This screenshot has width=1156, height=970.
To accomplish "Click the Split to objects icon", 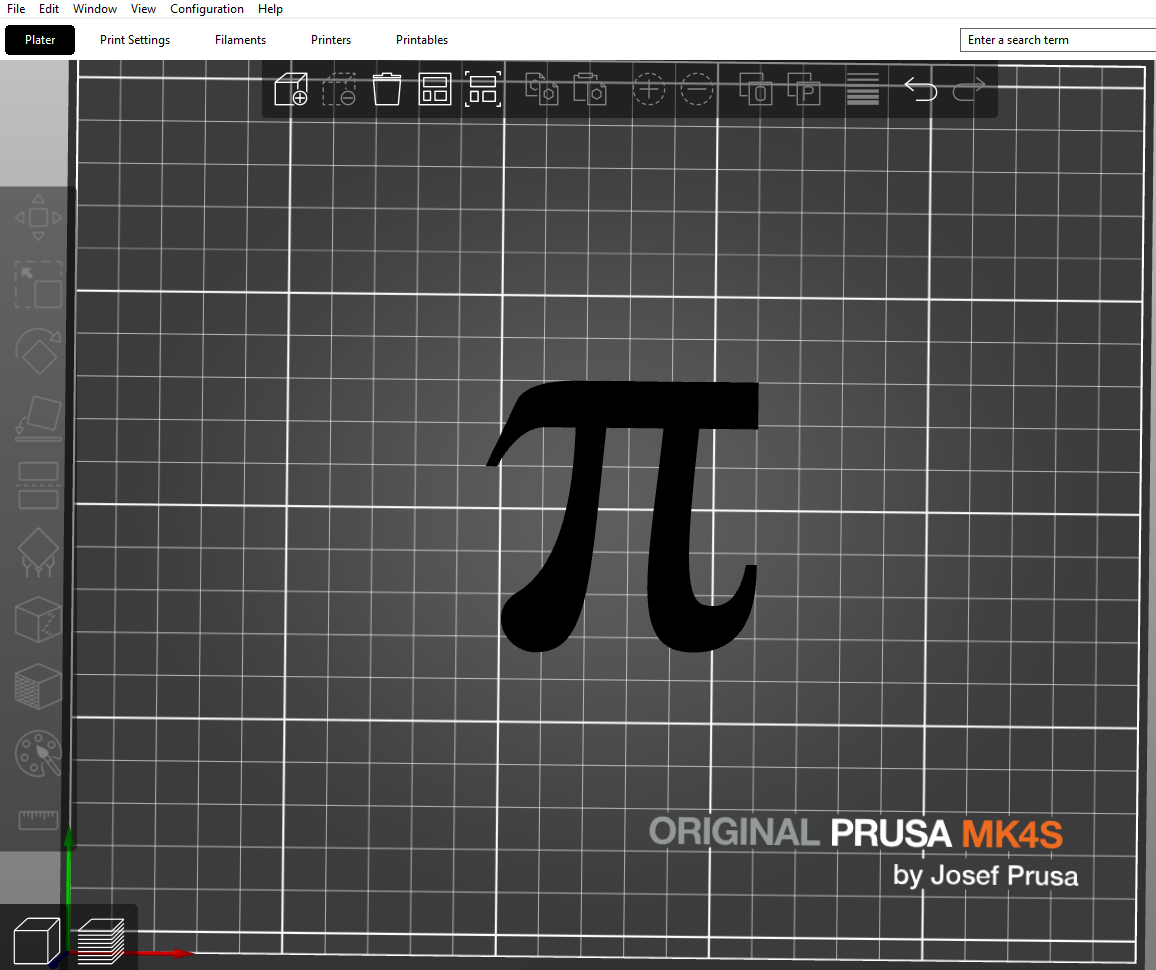I will click(x=756, y=88).
